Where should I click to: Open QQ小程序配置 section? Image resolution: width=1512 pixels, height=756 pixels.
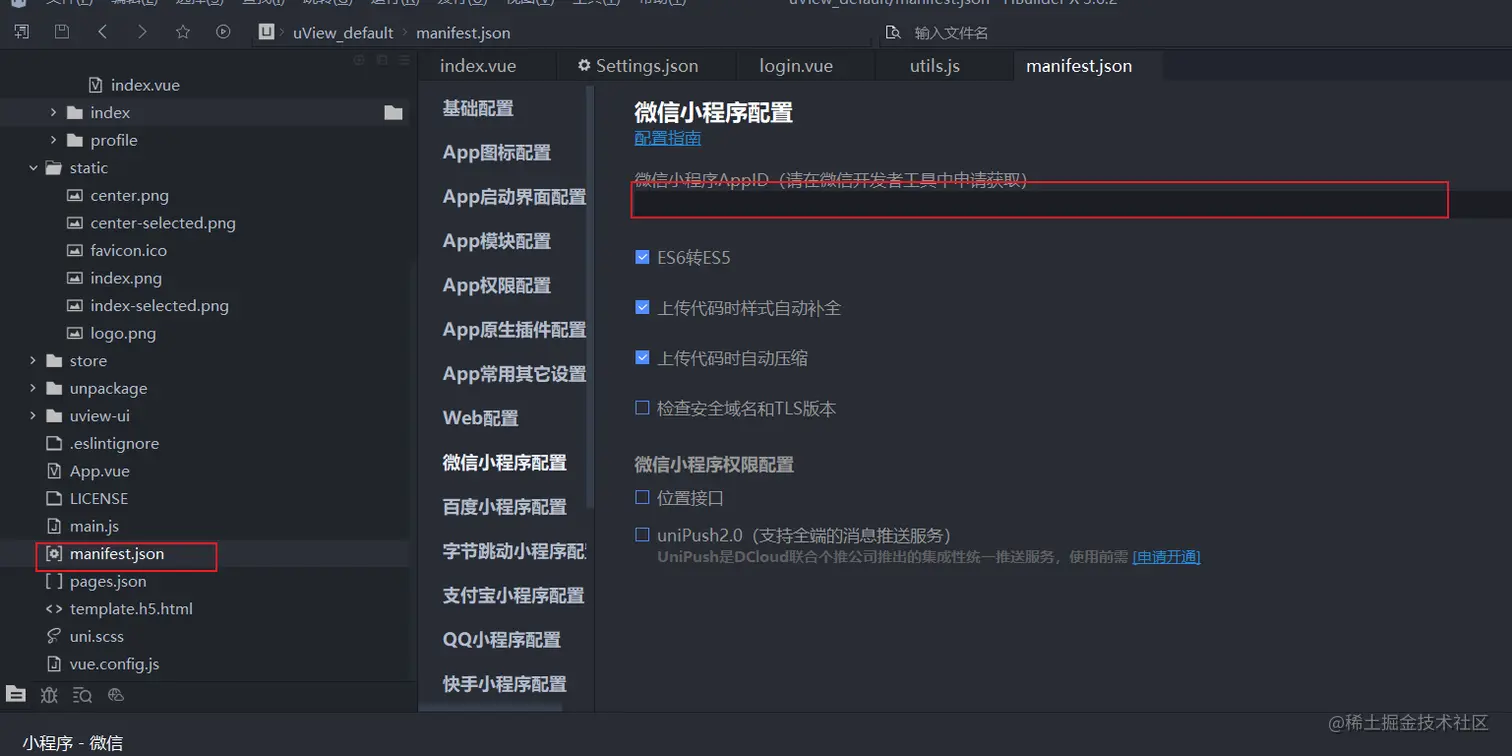coord(502,639)
